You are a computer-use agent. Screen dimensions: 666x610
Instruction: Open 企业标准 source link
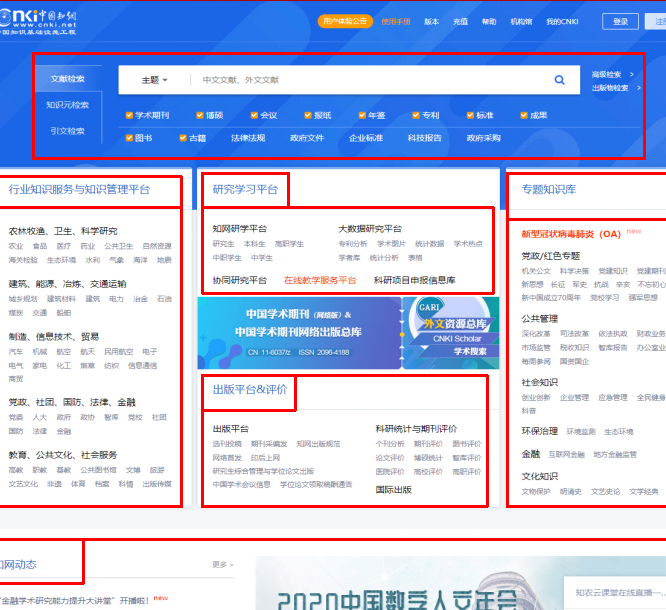point(366,138)
